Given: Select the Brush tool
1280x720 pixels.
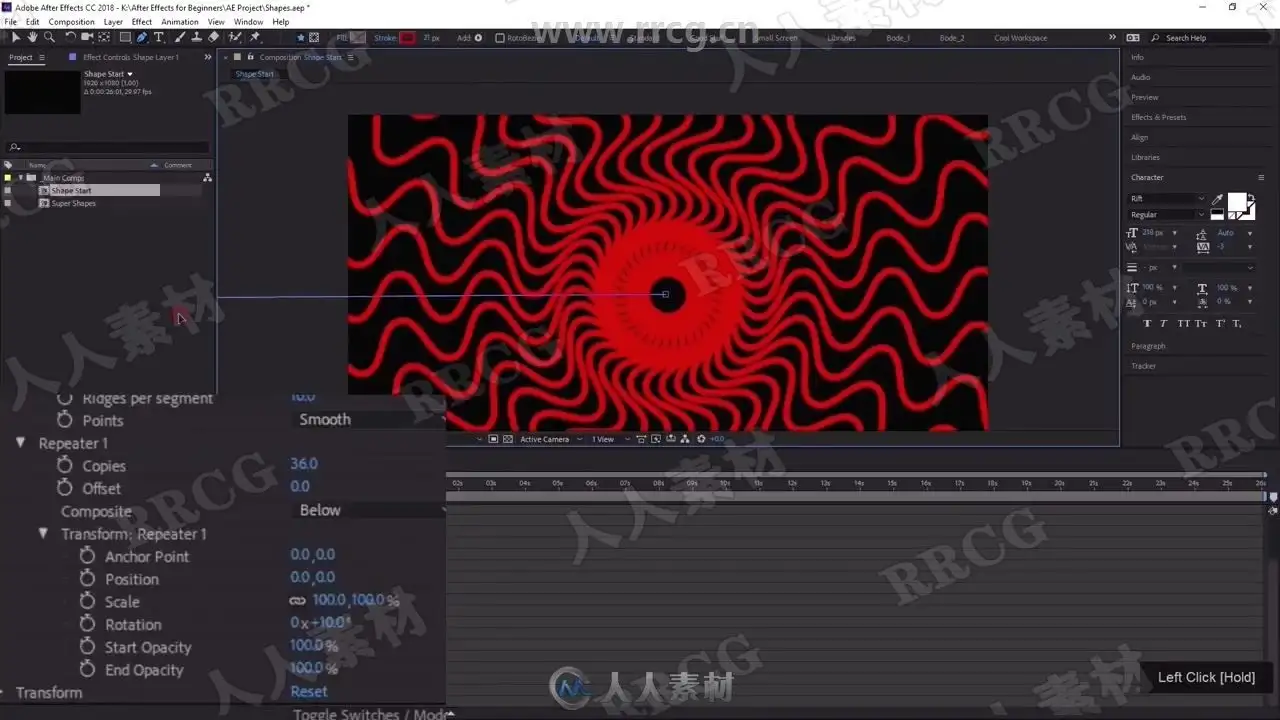Looking at the screenshot, I should [180, 38].
